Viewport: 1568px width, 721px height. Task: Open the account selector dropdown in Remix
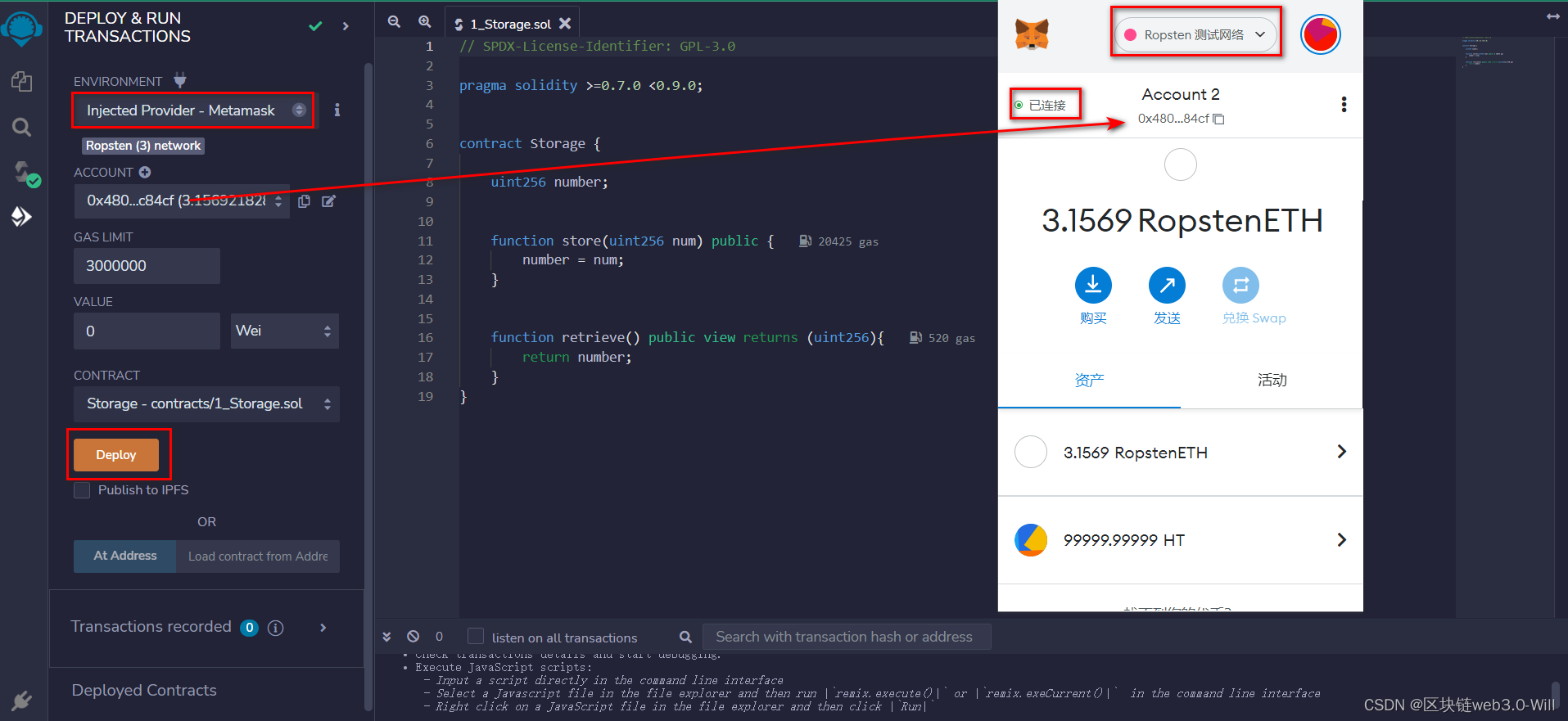click(182, 201)
